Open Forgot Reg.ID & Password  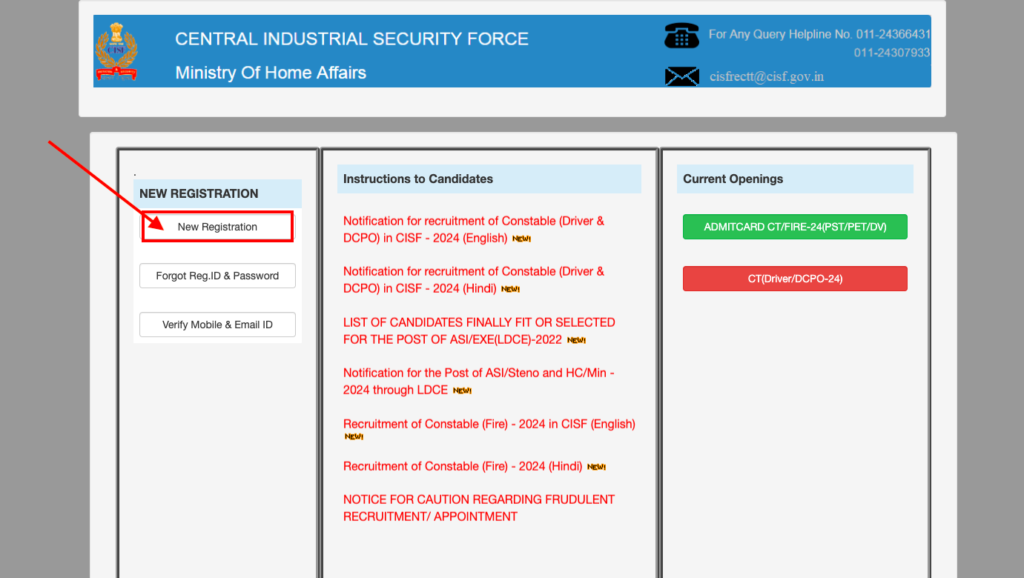click(217, 276)
